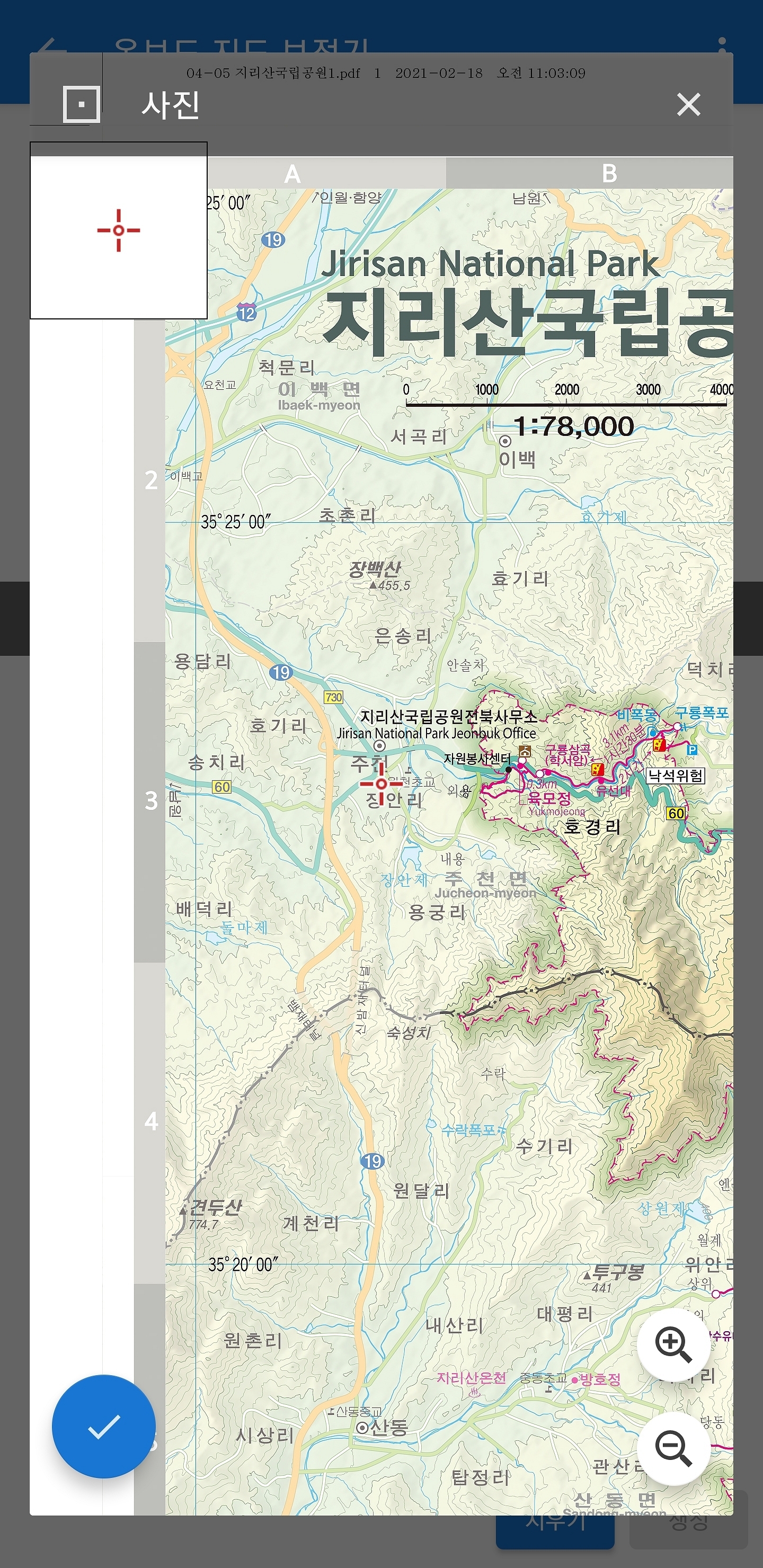Tap the 배덕리 village label

(204, 910)
